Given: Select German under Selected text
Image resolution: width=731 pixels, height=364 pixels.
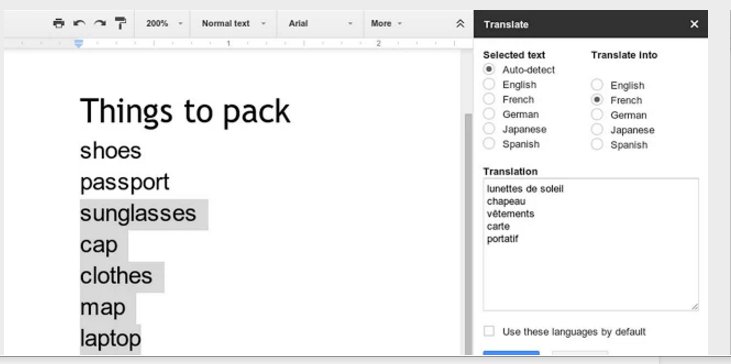Looking at the screenshot, I should click(x=489, y=114).
